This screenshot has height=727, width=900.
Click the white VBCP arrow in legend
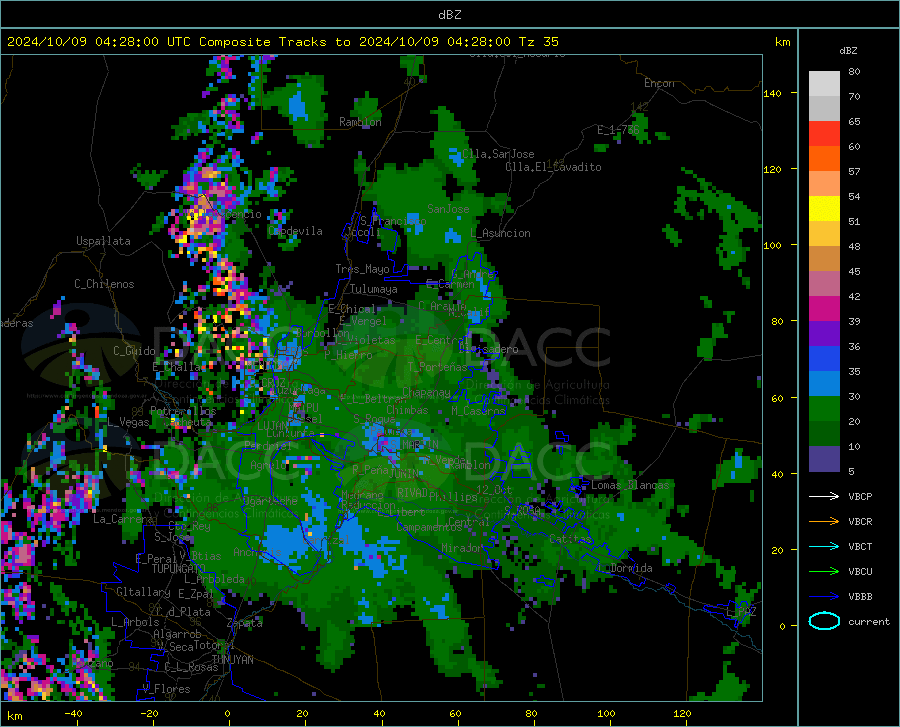point(824,496)
